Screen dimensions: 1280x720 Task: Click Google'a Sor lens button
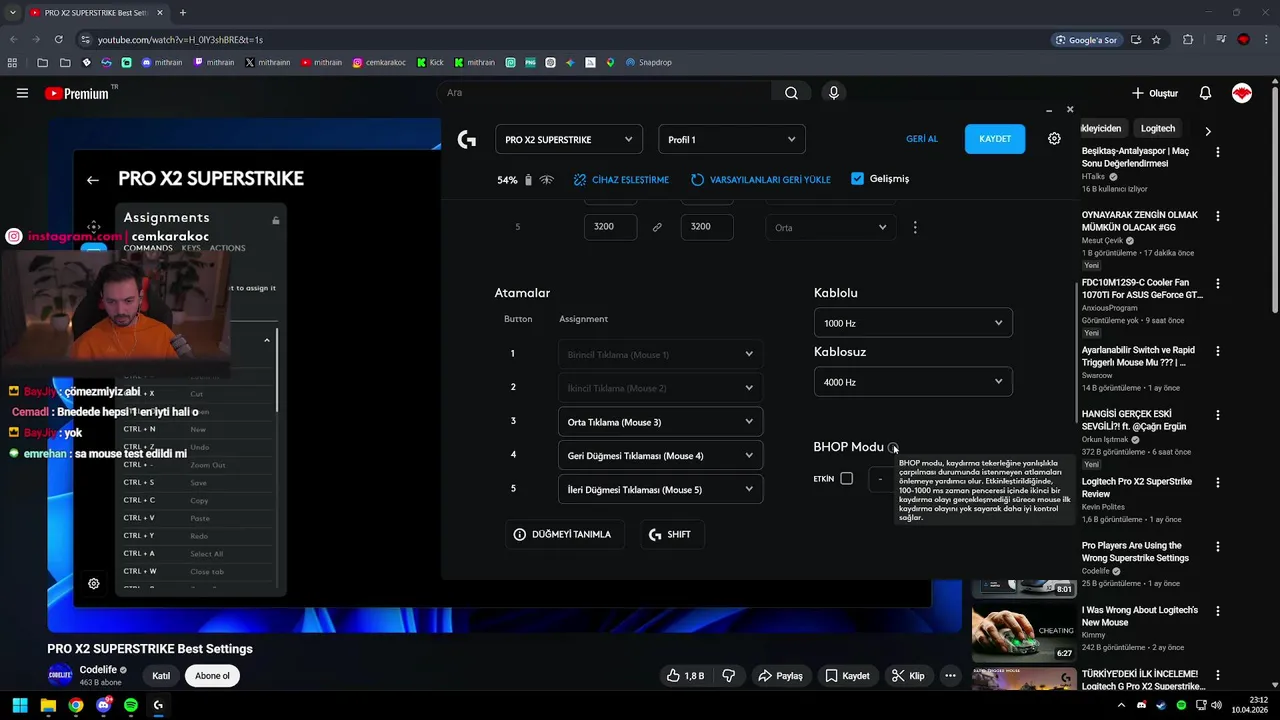pyautogui.click(x=1086, y=40)
